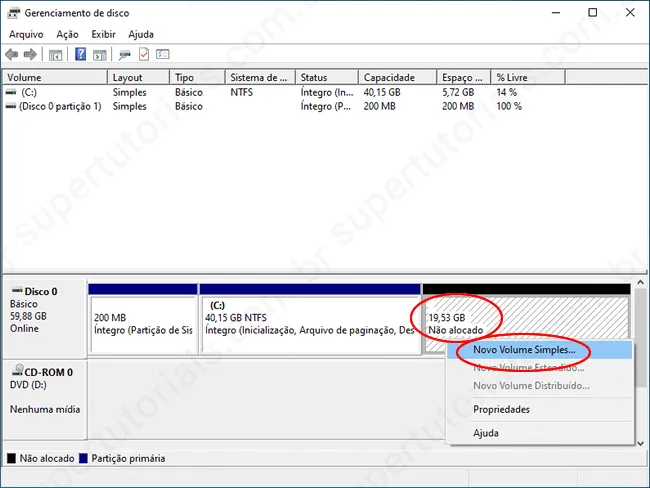Viewport: 650px width, 488px height.
Task: Open the Arquivo menu
Action: [x=26, y=34]
